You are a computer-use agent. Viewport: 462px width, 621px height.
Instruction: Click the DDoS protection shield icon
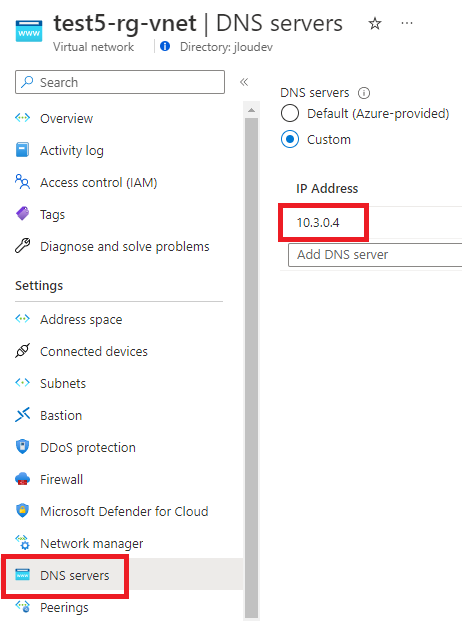(x=23, y=447)
